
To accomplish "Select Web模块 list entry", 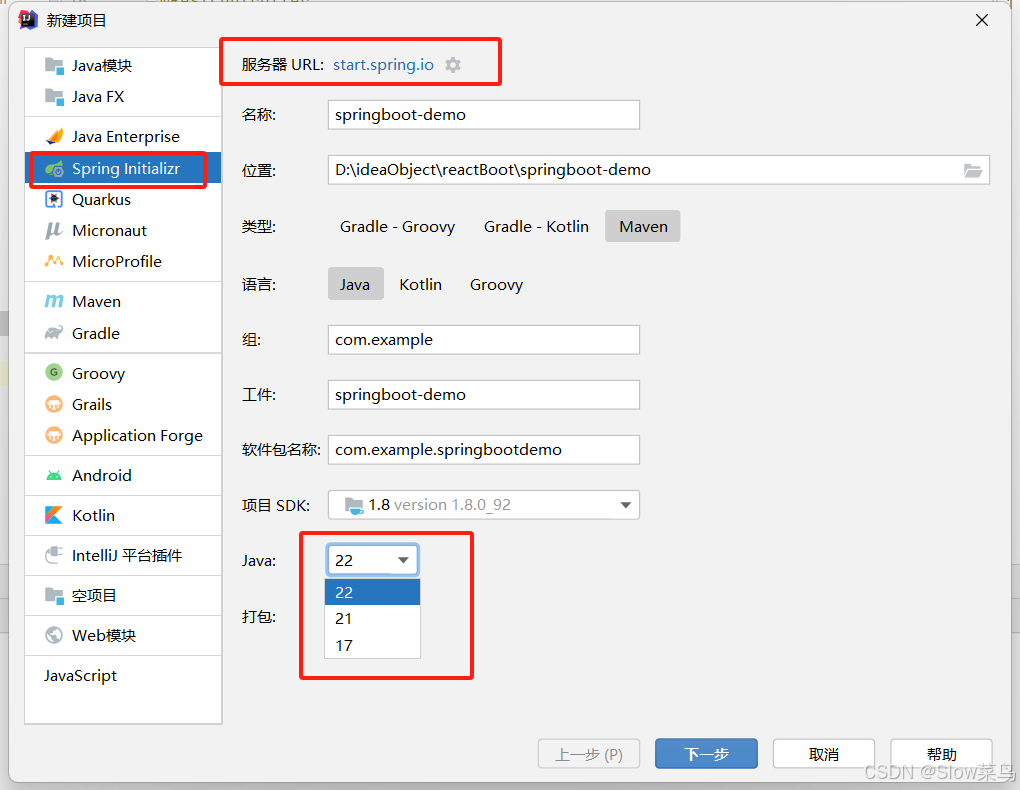I will [x=123, y=635].
